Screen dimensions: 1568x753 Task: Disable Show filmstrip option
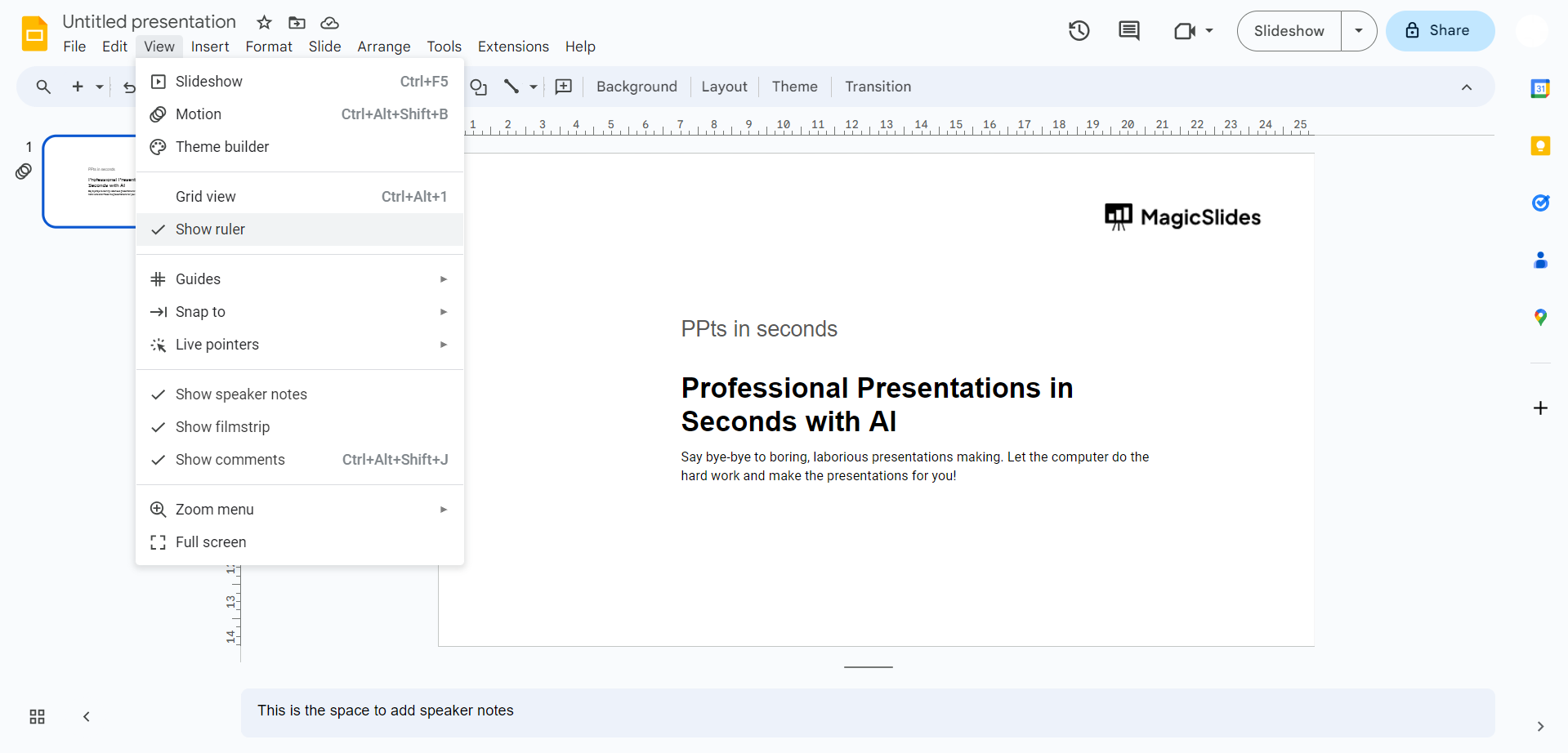(222, 427)
